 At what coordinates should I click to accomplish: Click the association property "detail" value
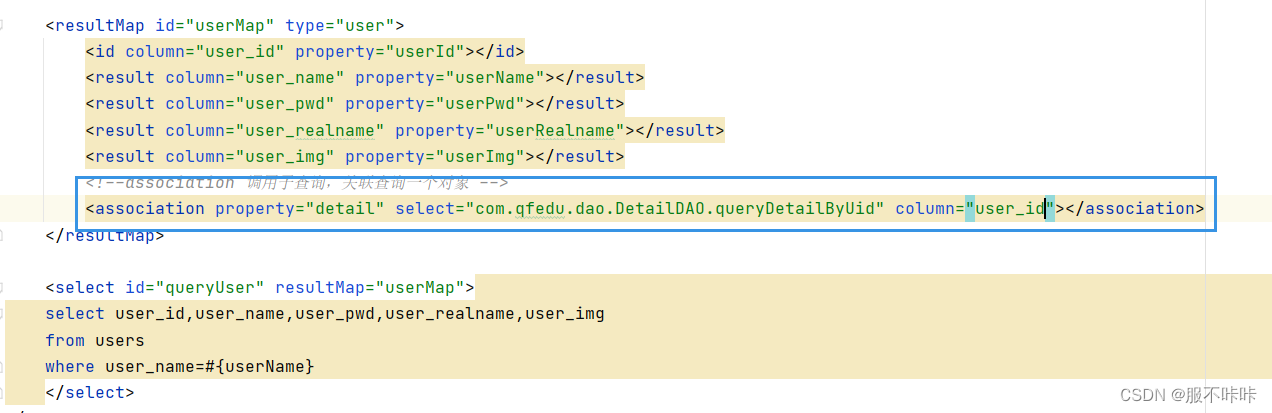tap(345, 208)
